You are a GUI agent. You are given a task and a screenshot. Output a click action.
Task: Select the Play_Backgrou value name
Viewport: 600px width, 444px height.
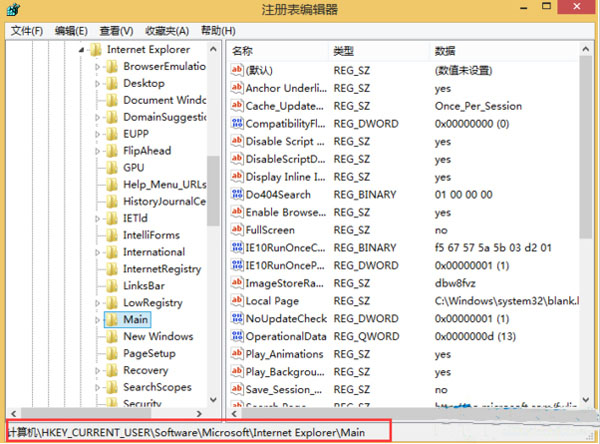tap(285, 372)
